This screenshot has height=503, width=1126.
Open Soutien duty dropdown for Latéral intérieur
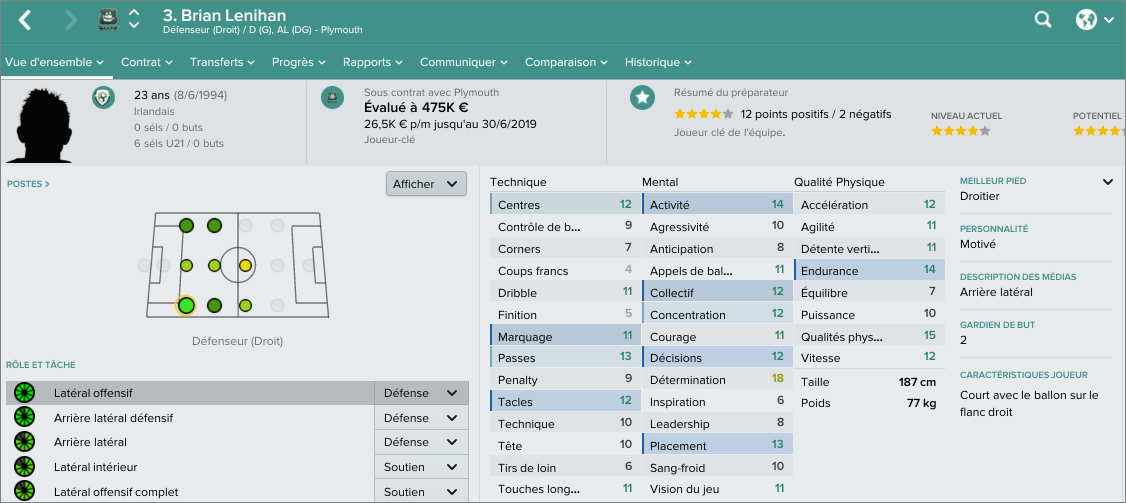click(x=421, y=467)
